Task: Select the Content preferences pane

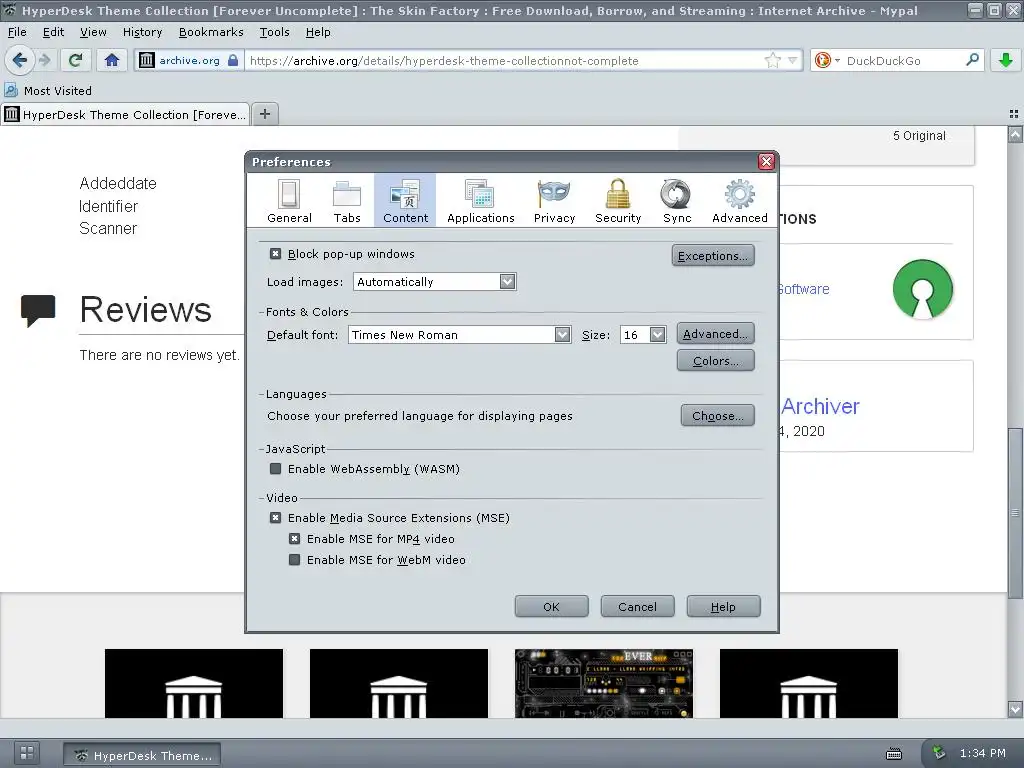Action: pyautogui.click(x=405, y=200)
